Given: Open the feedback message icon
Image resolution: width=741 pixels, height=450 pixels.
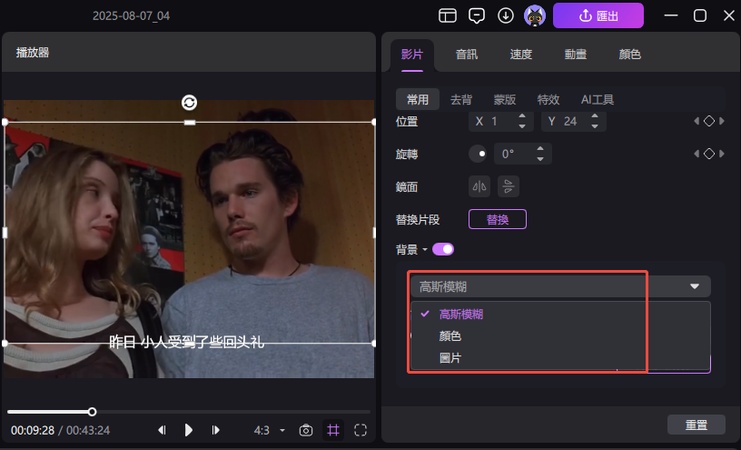Looking at the screenshot, I should [x=476, y=16].
